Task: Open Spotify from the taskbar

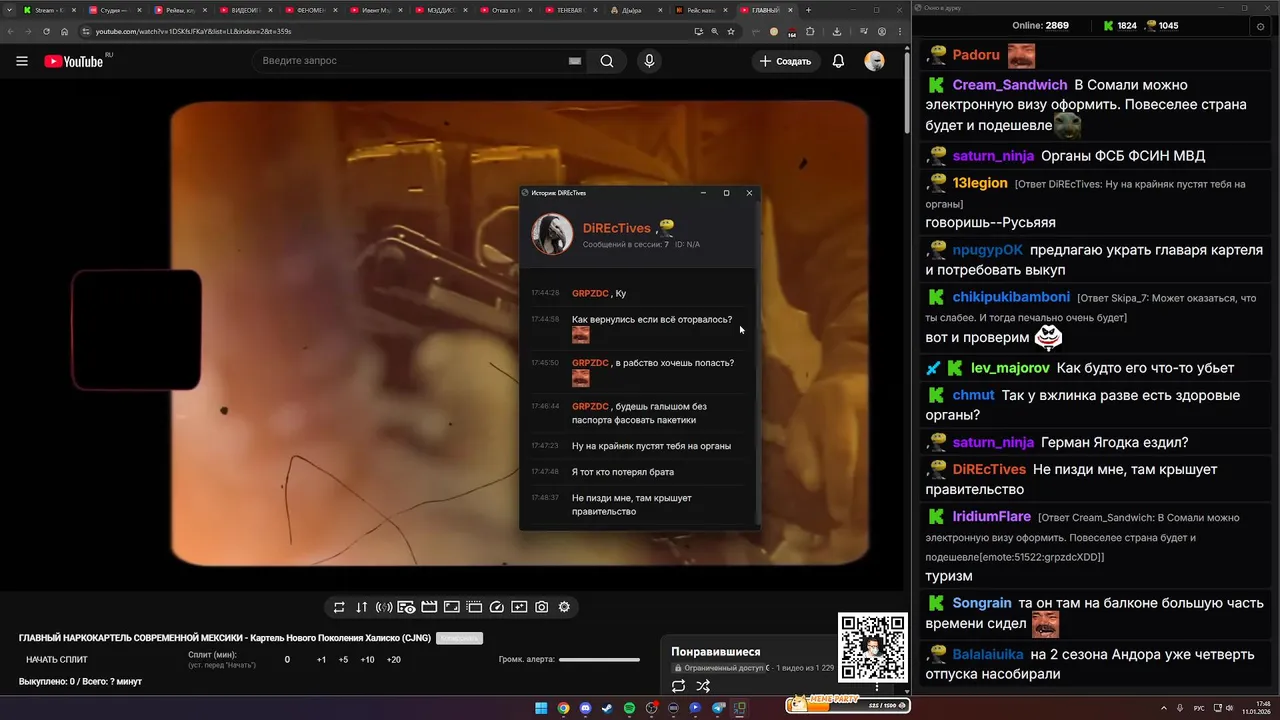Action: tap(629, 708)
